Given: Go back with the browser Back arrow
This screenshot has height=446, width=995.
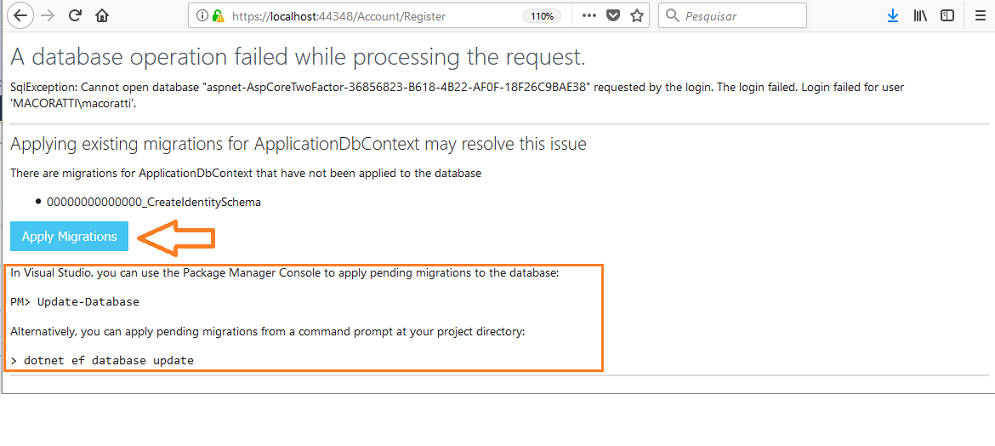Looking at the screenshot, I should pos(21,16).
